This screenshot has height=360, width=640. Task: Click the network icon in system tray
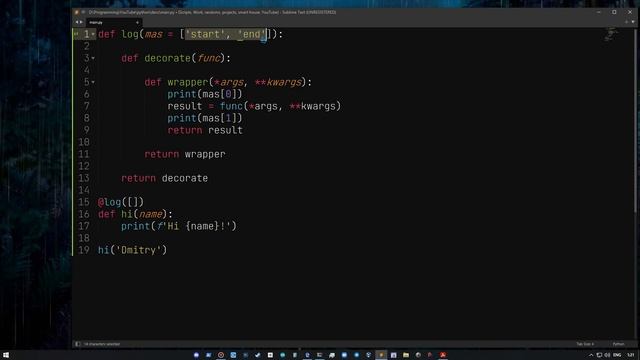click(x=599, y=355)
